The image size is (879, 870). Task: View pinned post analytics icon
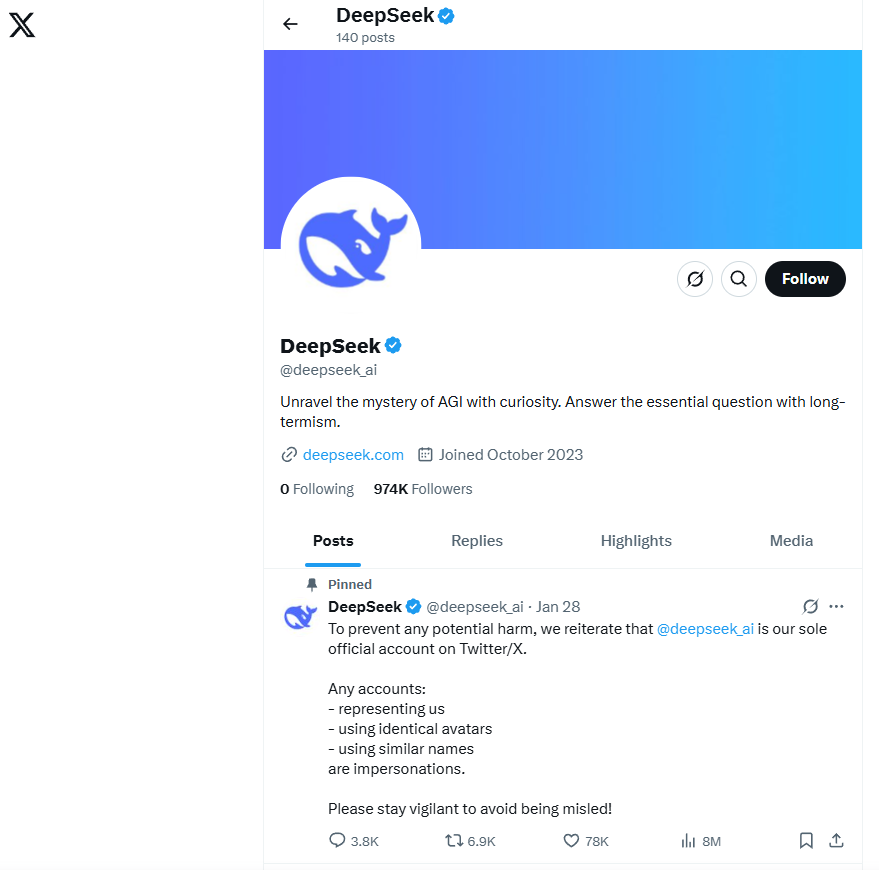click(x=701, y=840)
